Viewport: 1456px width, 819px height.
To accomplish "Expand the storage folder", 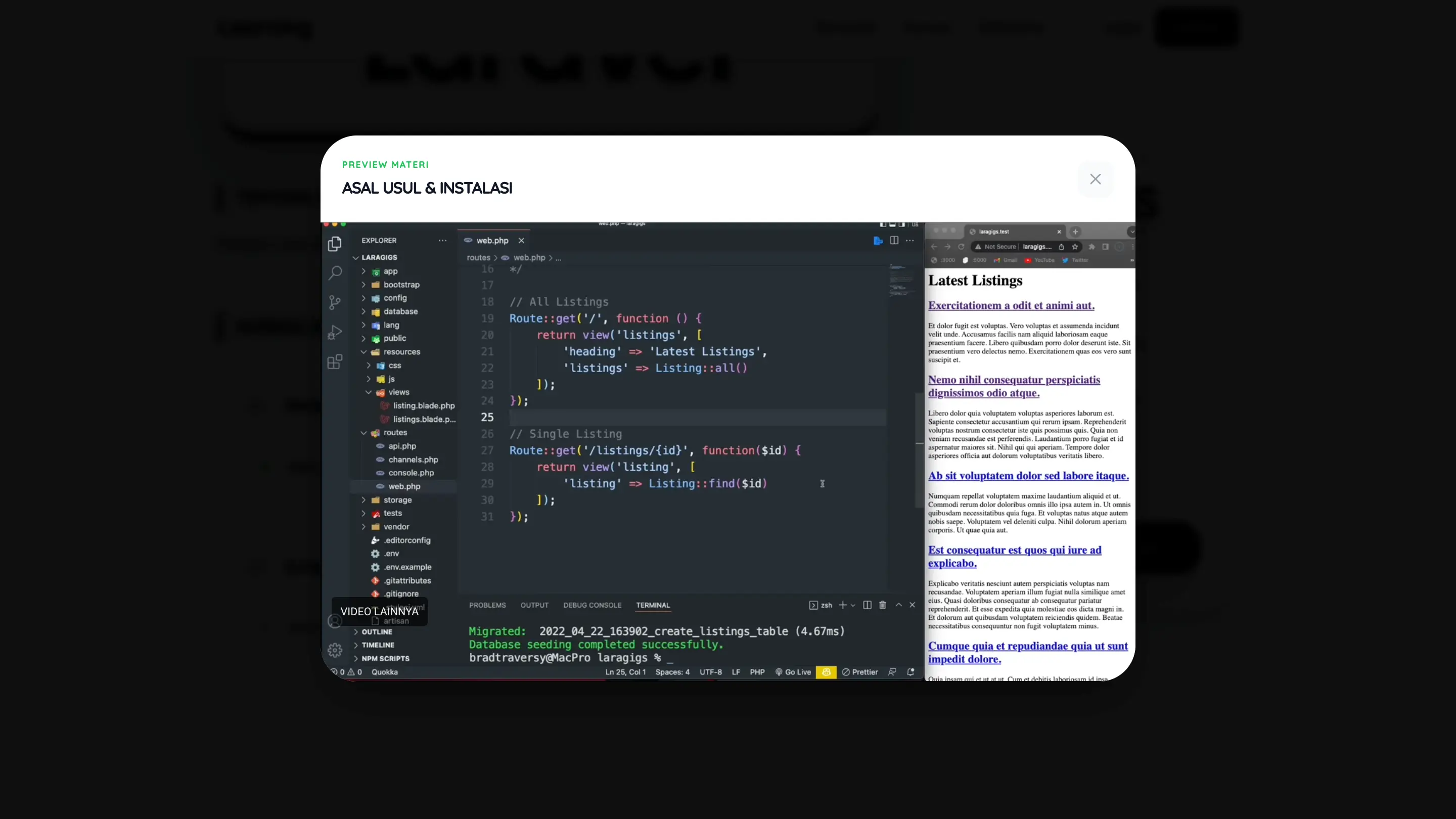I will tap(397, 499).
